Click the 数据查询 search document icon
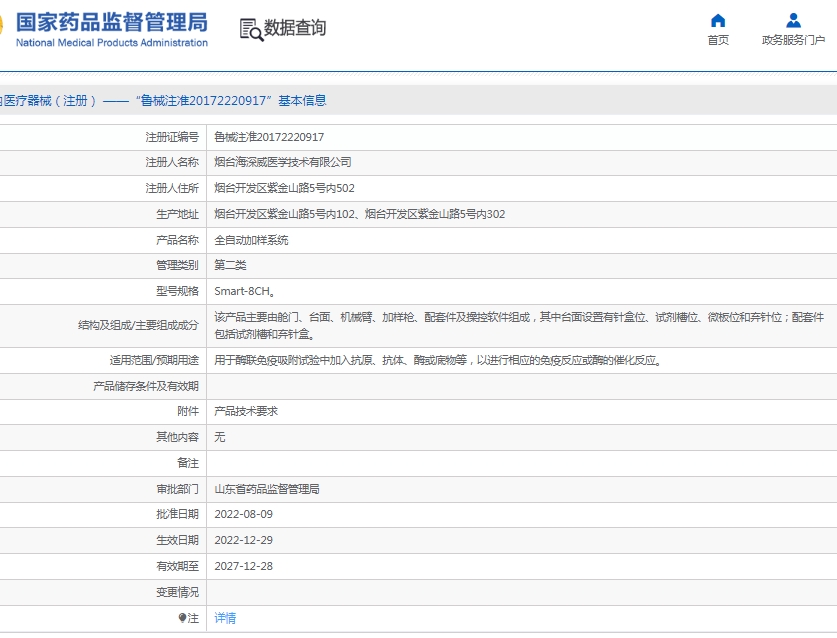Image resolution: width=837 pixels, height=638 pixels. tap(251, 29)
